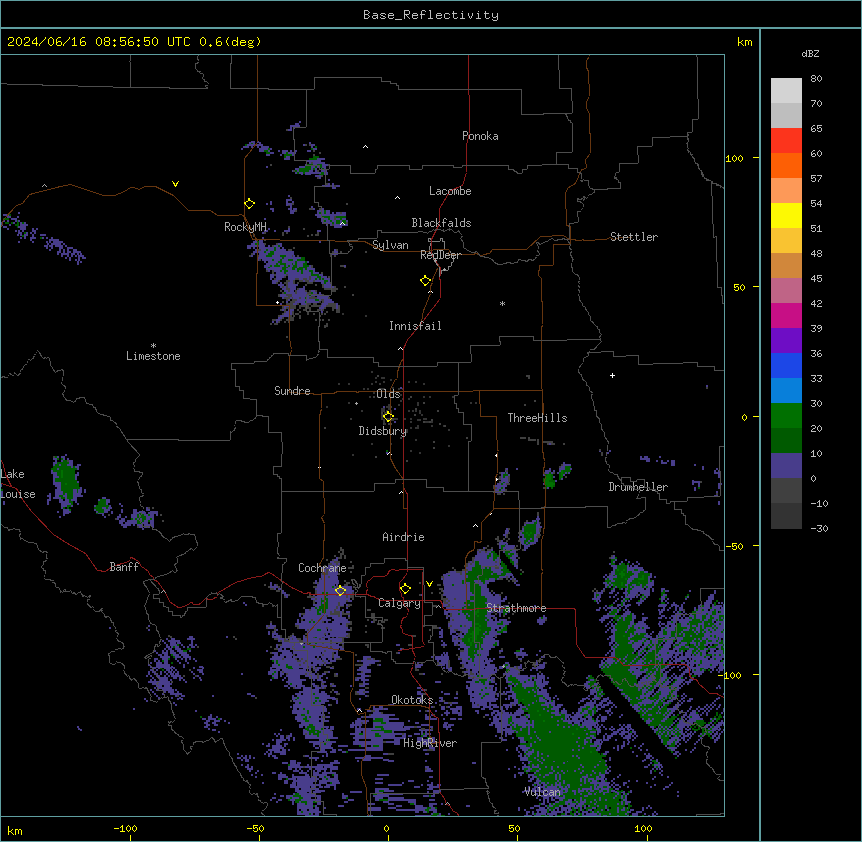
Task: Select the light blue 33 dBZ legend swatch
Action: (786, 390)
